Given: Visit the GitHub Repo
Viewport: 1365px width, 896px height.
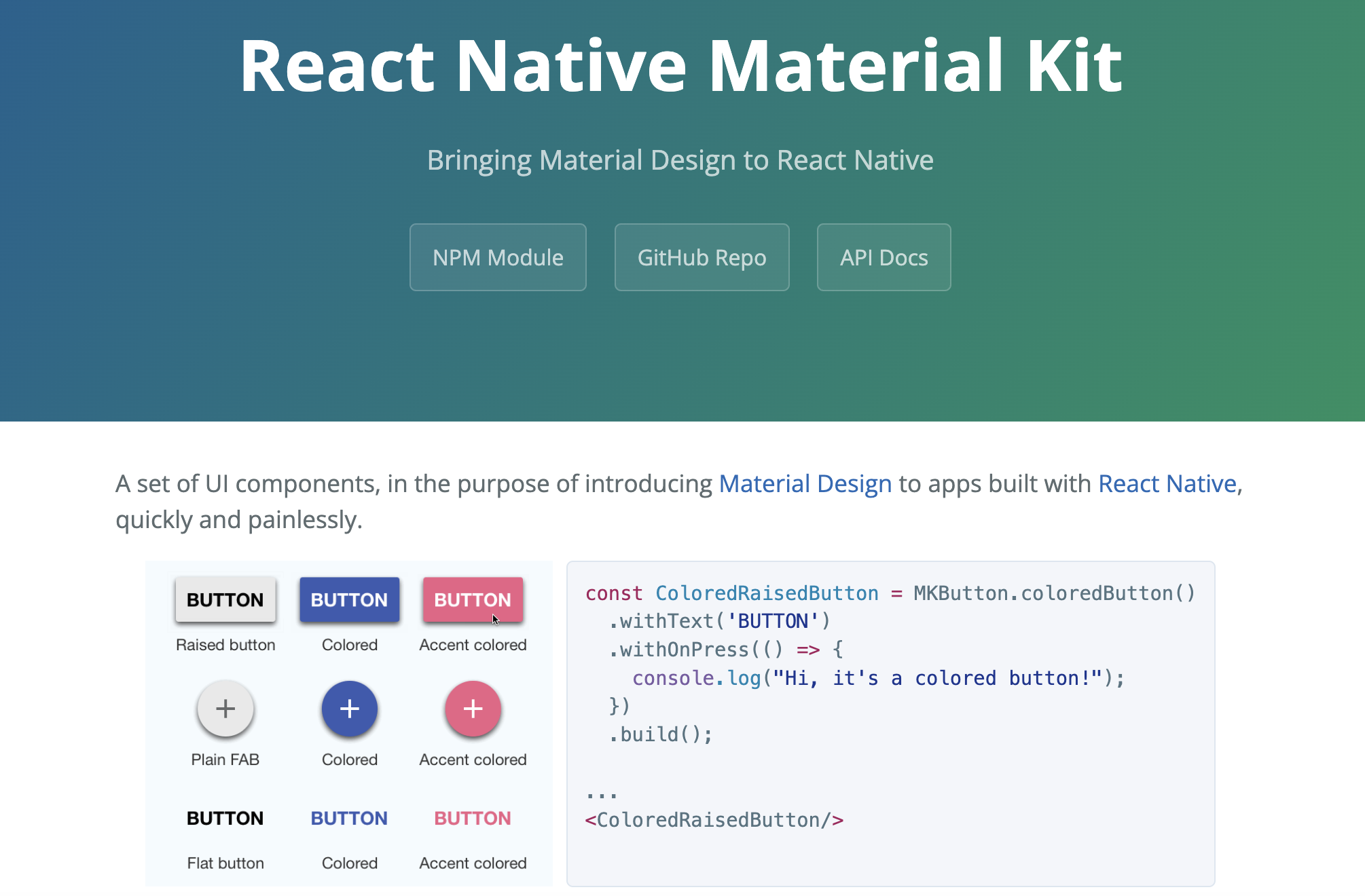Looking at the screenshot, I should tap(702, 257).
